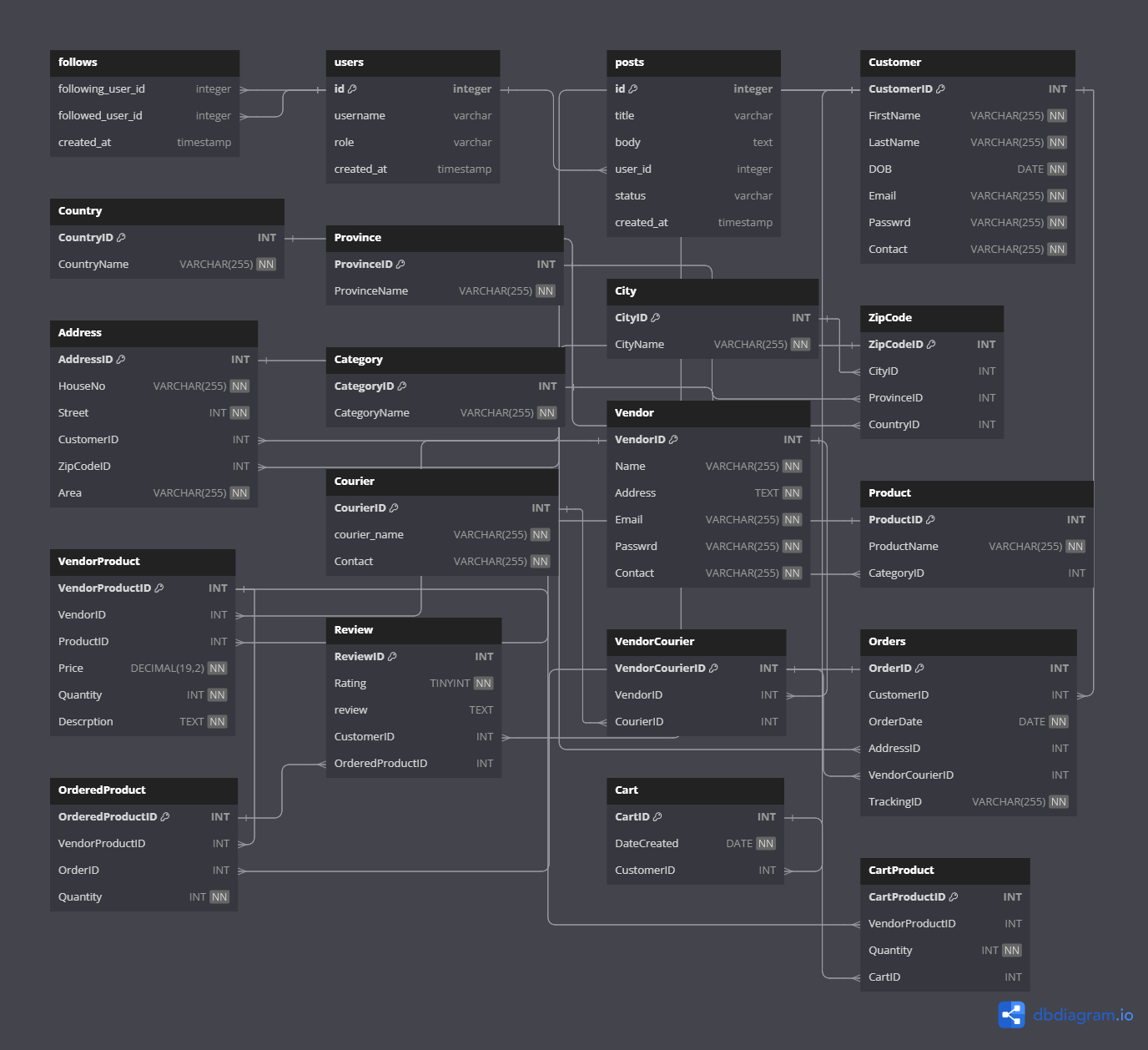The height and width of the screenshot is (1050, 1148).
Task: Click the key icon next to ZipCodeID
Action: (931, 345)
